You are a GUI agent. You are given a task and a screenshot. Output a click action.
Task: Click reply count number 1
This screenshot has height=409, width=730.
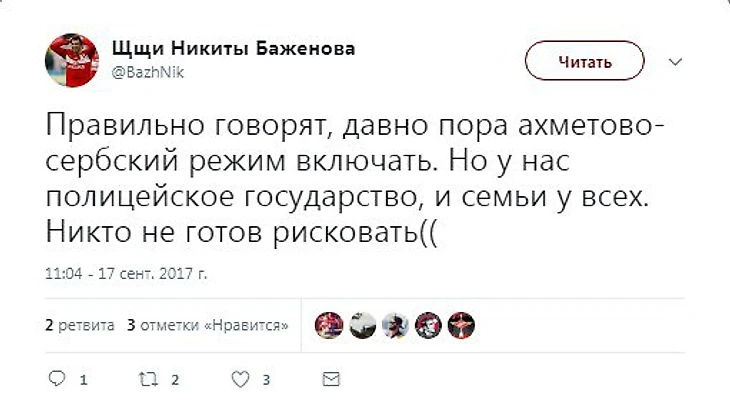coord(84,381)
